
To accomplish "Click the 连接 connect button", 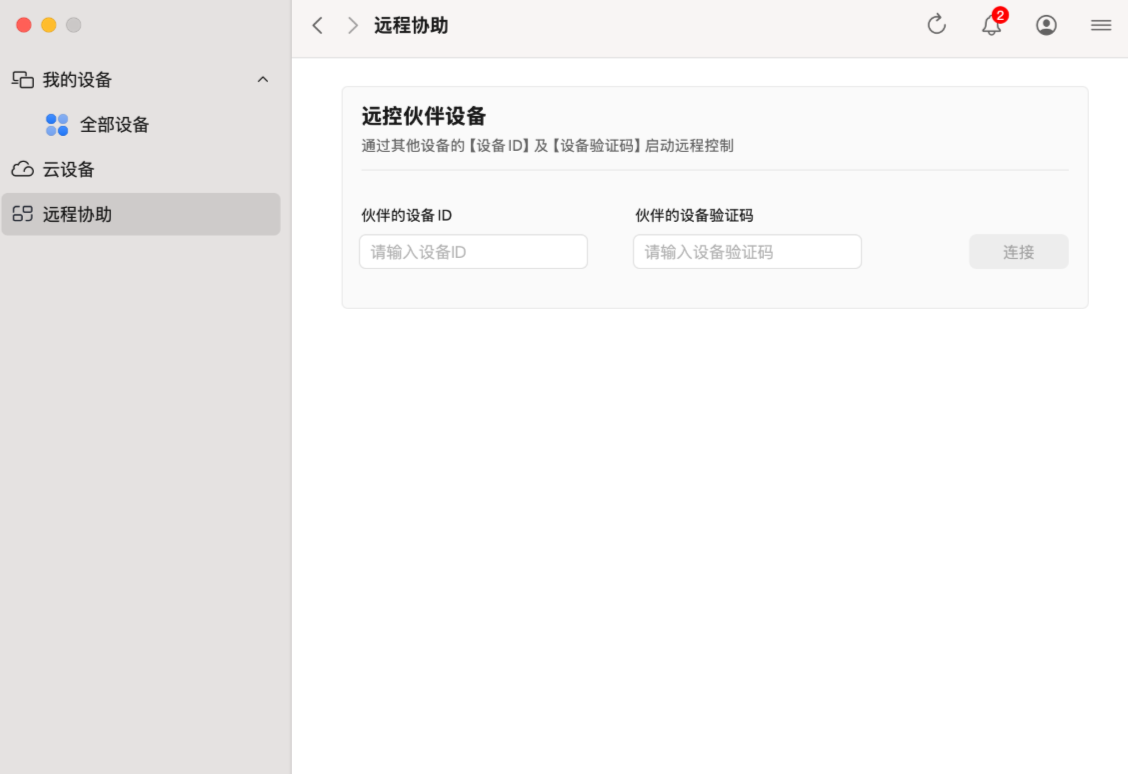I will (1018, 251).
